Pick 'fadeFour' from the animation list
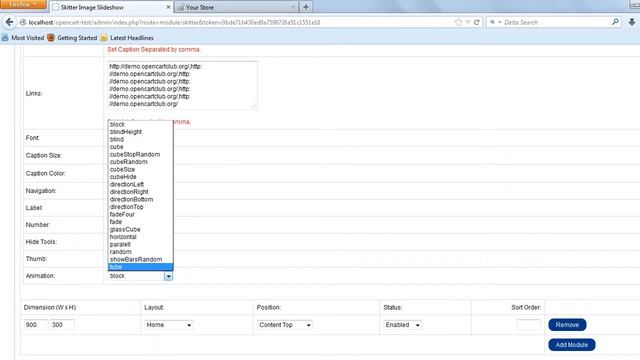Viewport: 640px width, 360px height. coord(140,214)
